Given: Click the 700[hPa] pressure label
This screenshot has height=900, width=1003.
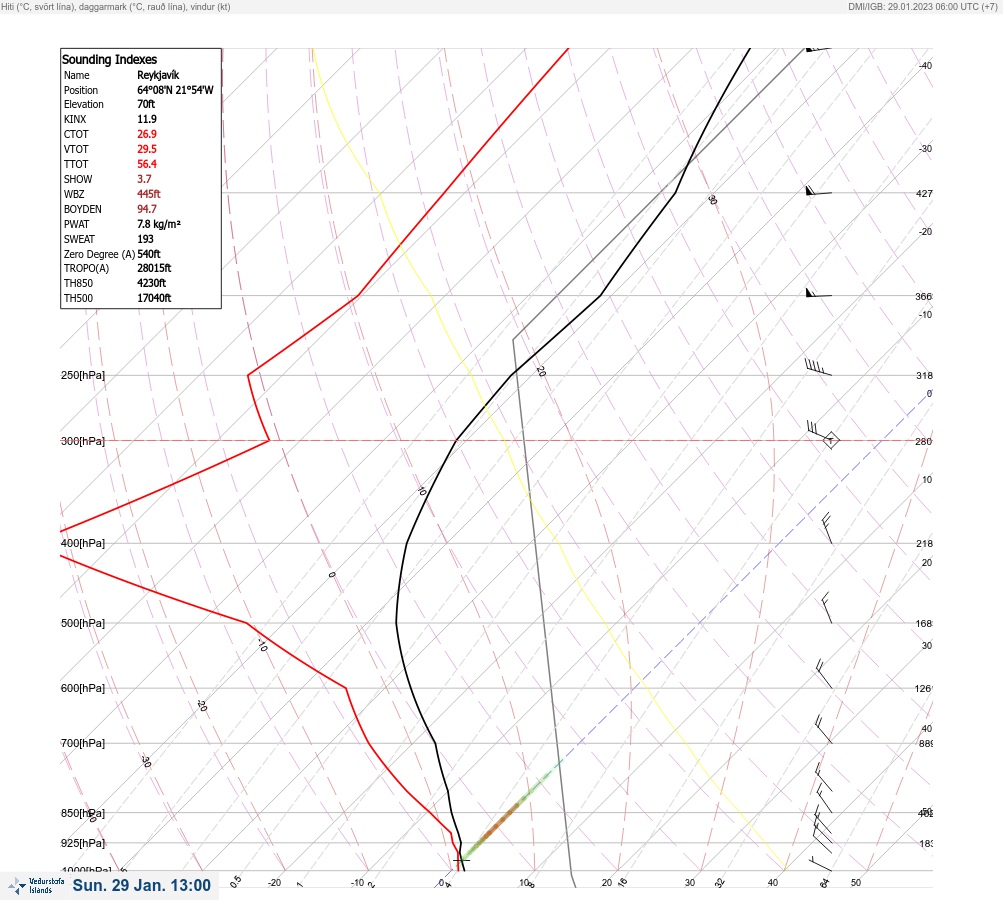Looking at the screenshot, I should (83, 743).
